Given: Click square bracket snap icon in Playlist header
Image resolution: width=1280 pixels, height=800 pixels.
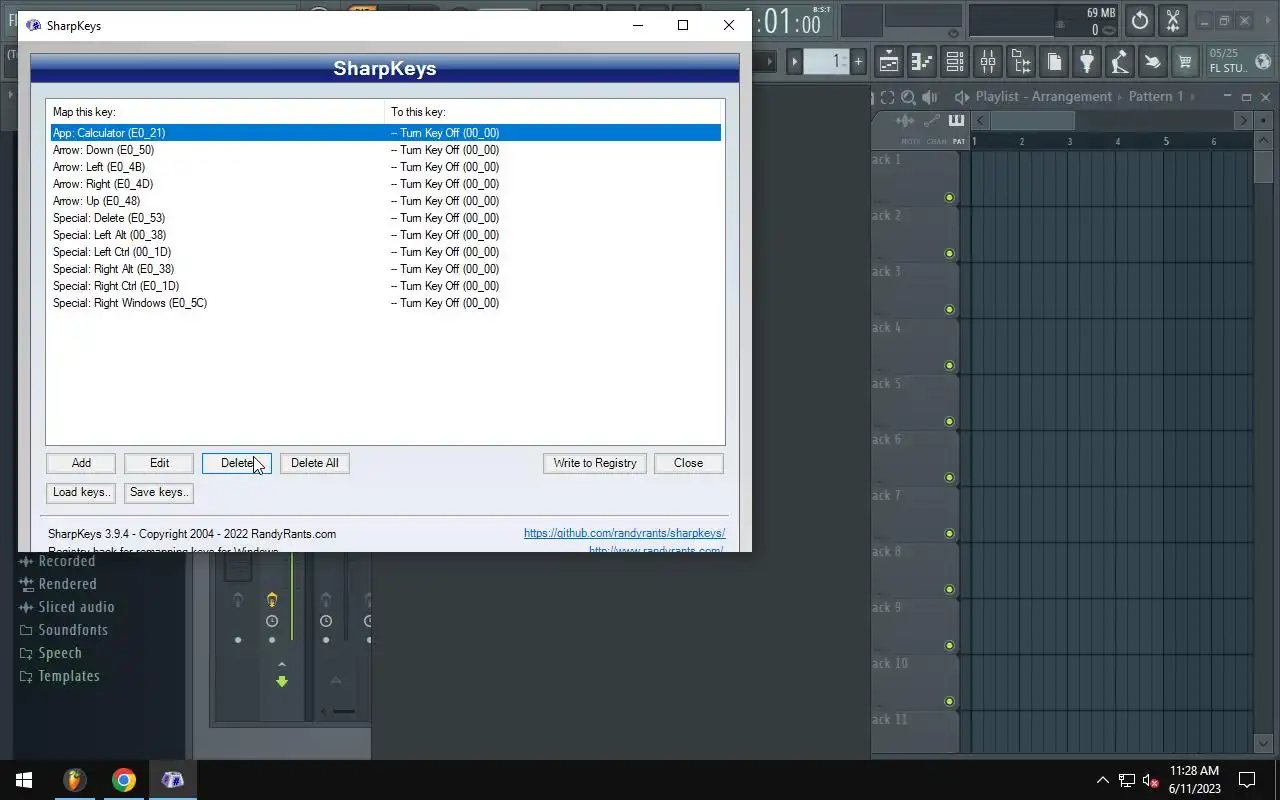Looking at the screenshot, I should (887, 97).
